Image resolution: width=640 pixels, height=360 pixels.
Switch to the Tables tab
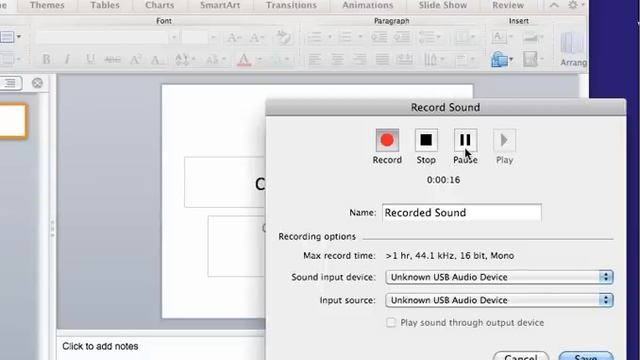coord(105,5)
